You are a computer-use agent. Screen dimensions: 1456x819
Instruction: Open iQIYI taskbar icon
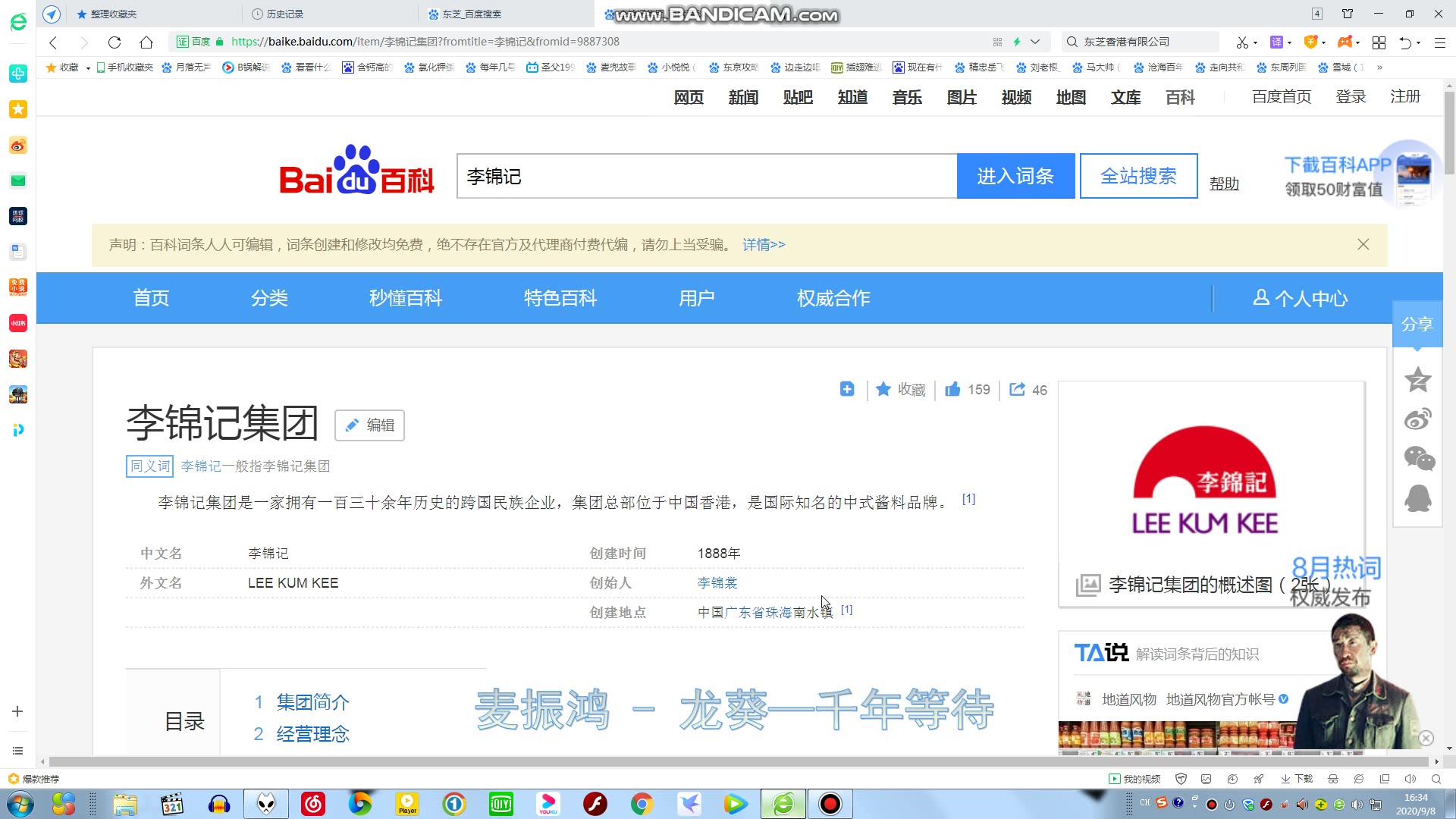coord(501,804)
